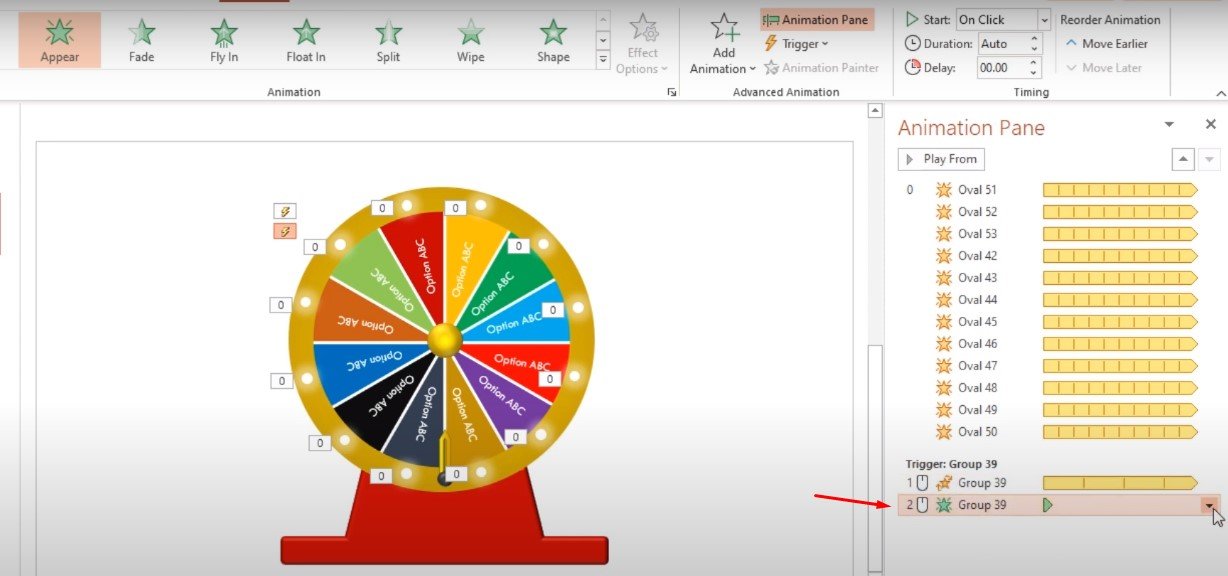1228x576 pixels.
Task: Select the Appear animation effect
Action: 60,40
